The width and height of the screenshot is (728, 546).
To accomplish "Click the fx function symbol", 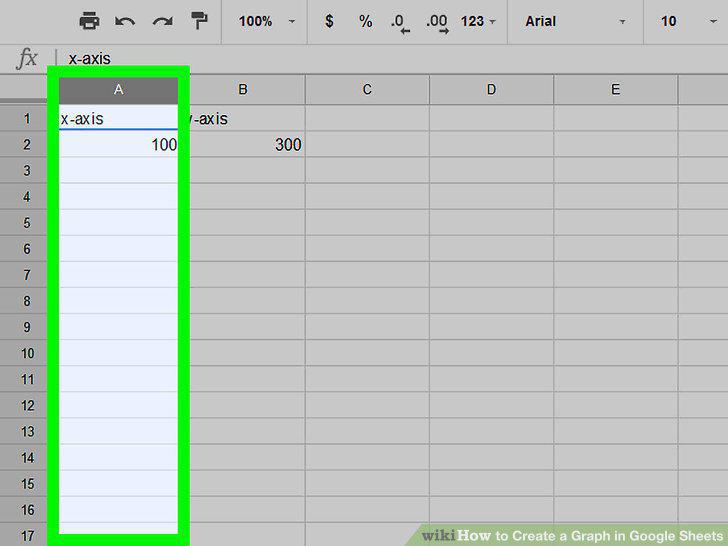I will [26, 58].
